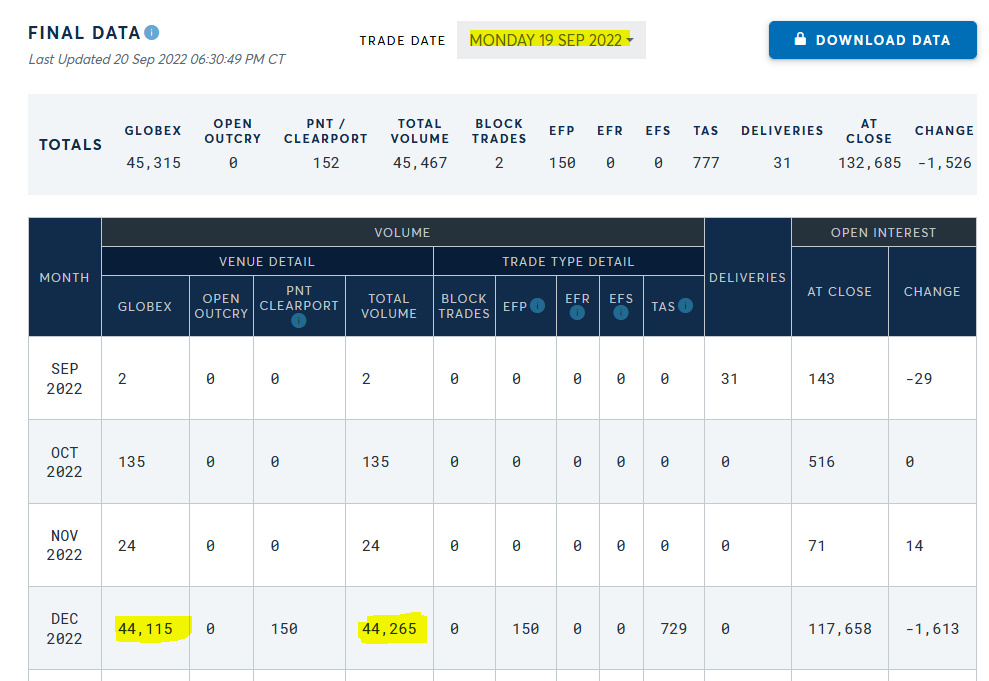
Task: Select the DEC 2022 month cell
Action: click(64, 629)
